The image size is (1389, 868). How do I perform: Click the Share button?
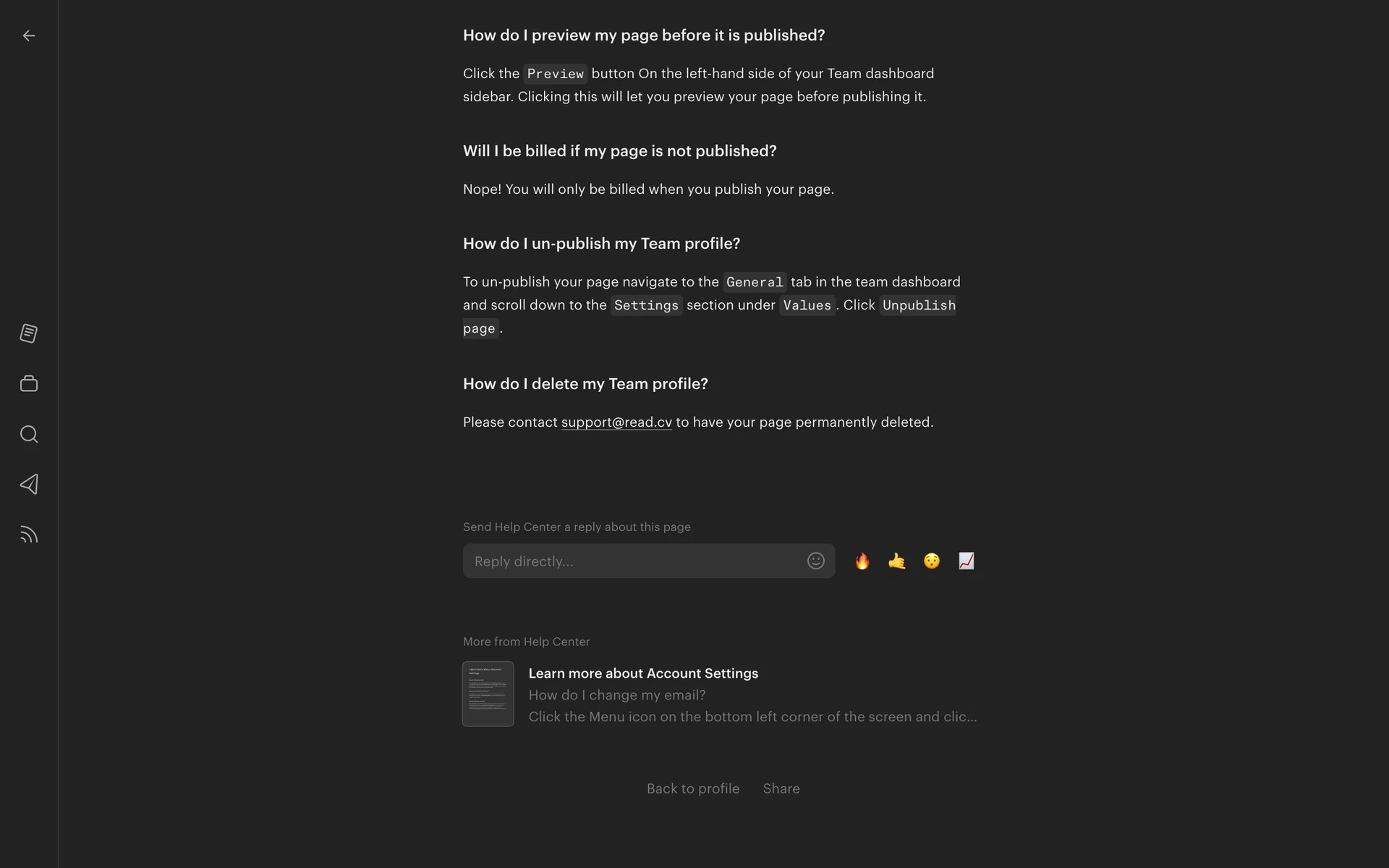pos(781,788)
